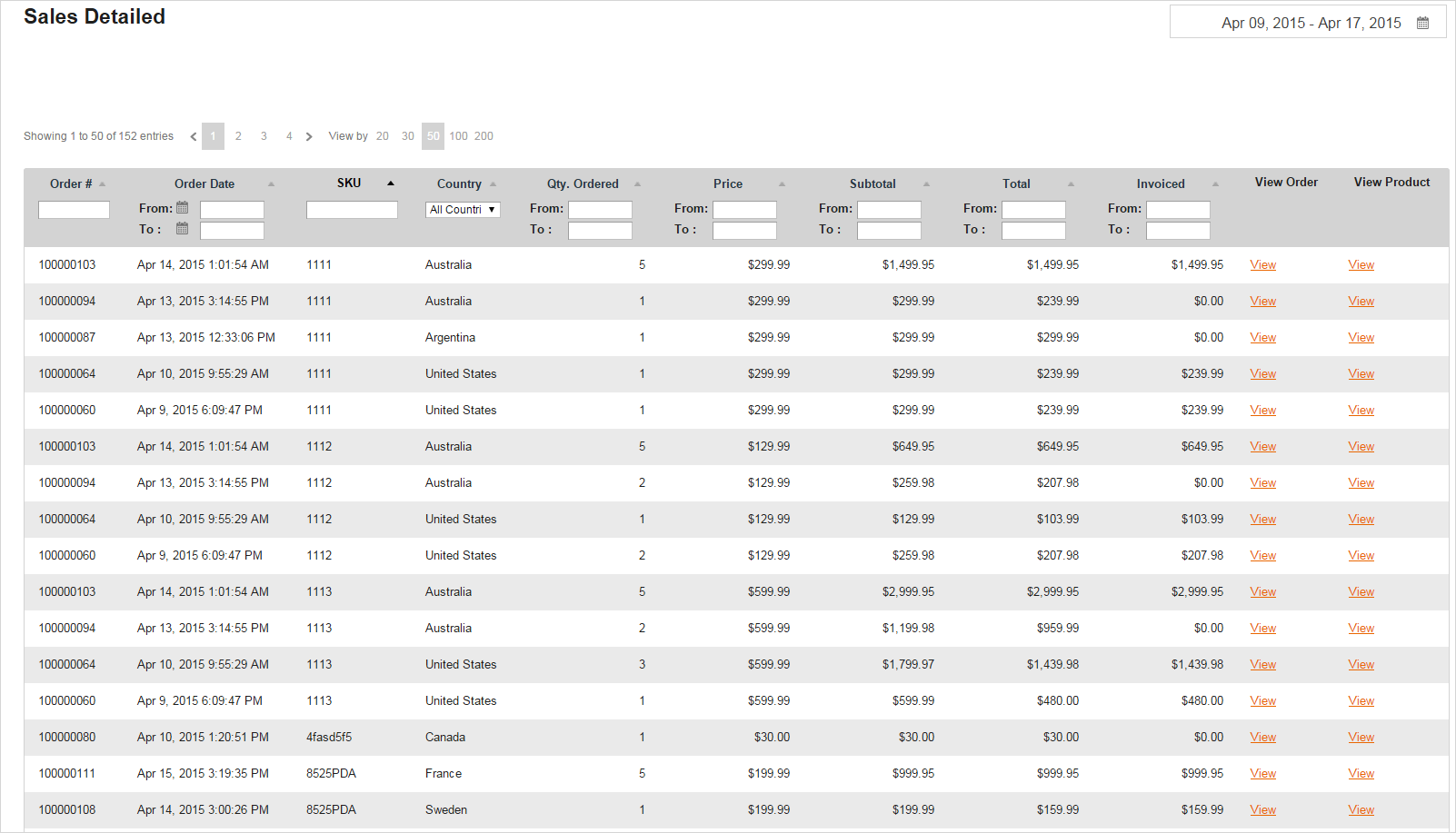Click the Order Date From calendar icon
Screen dimensions: 1456x833
[x=182, y=208]
